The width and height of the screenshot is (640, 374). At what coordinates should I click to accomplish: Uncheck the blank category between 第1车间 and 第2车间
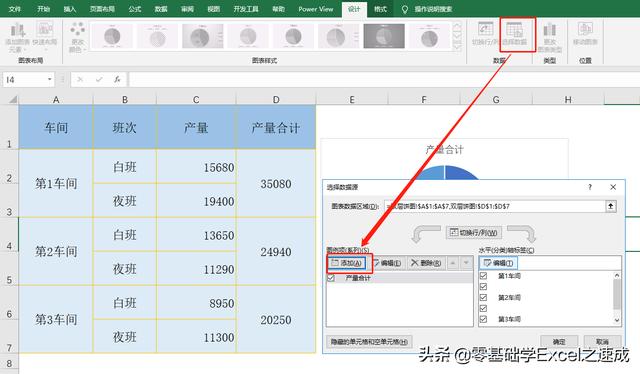[x=484, y=287]
